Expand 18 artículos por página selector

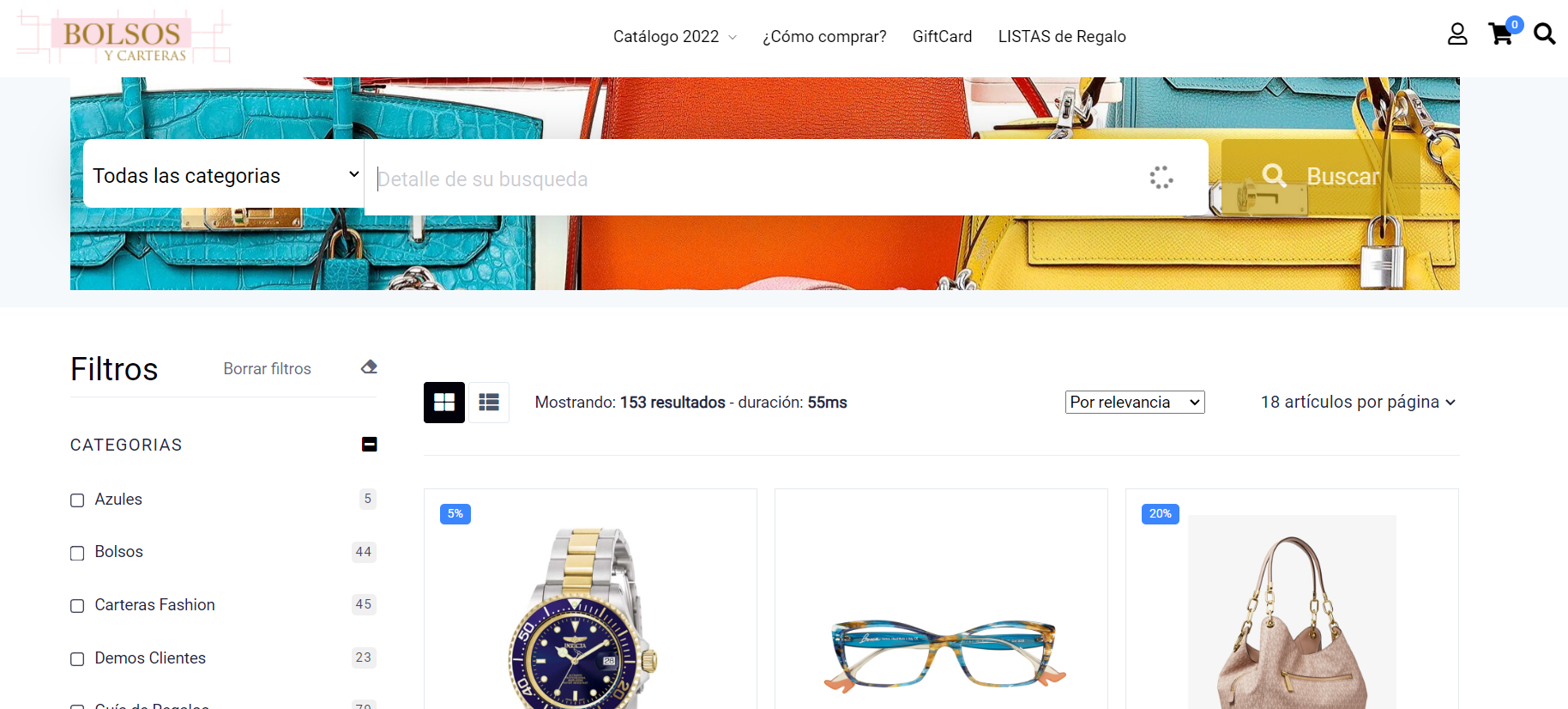tap(1358, 403)
